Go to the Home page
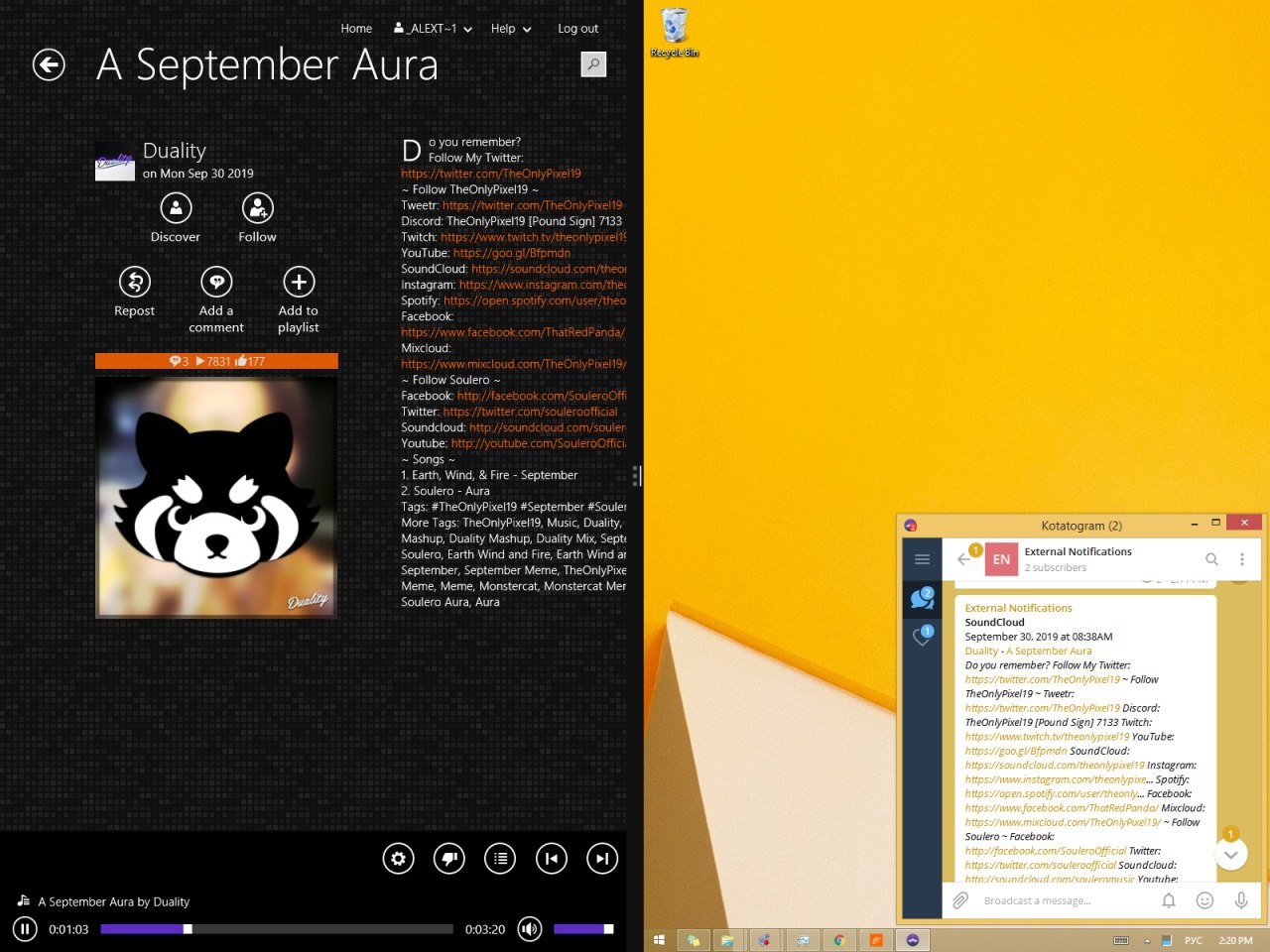The width and height of the screenshot is (1270, 952). coord(356,29)
